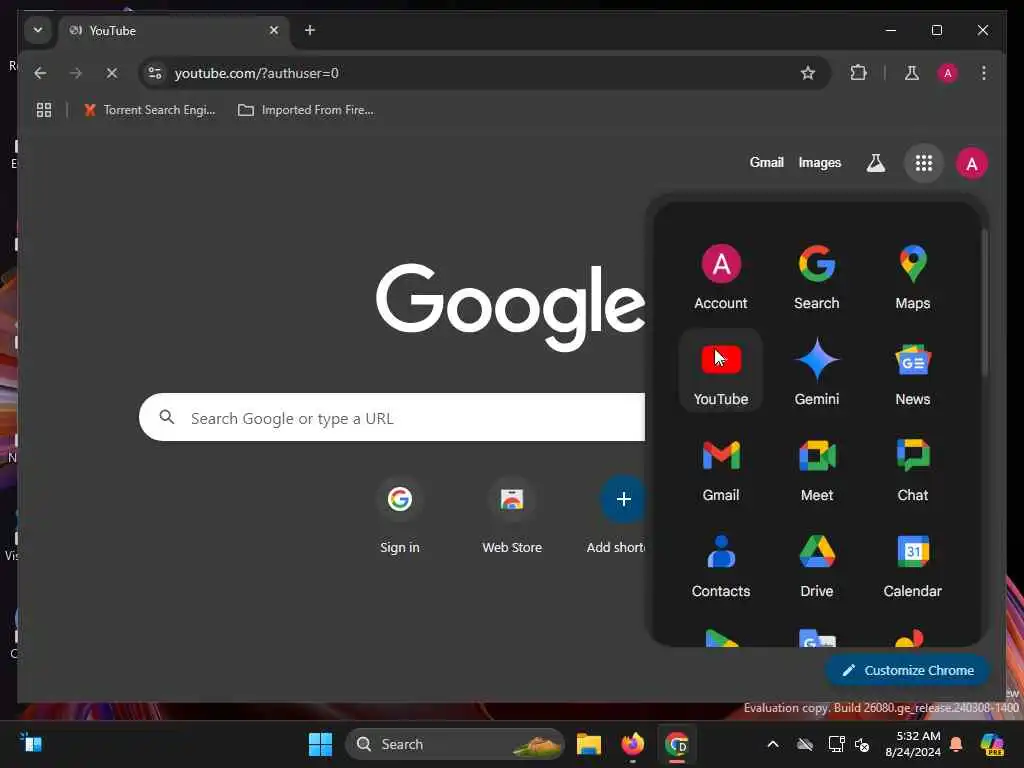The height and width of the screenshot is (768, 1024).
Task: Switch to the YouTube tab
Action: pyautogui.click(x=175, y=31)
